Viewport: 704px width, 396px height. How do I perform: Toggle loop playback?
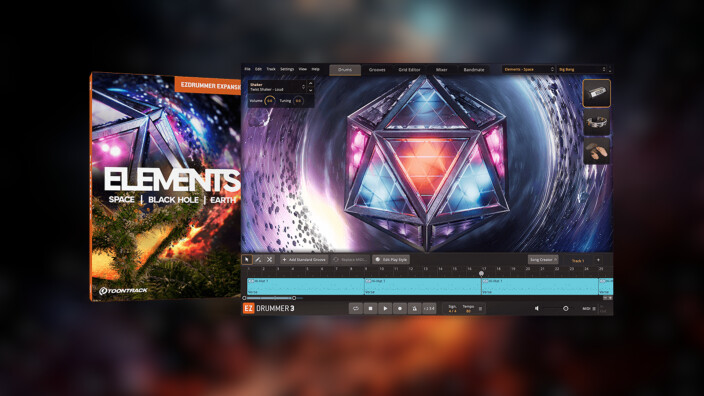(356, 308)
